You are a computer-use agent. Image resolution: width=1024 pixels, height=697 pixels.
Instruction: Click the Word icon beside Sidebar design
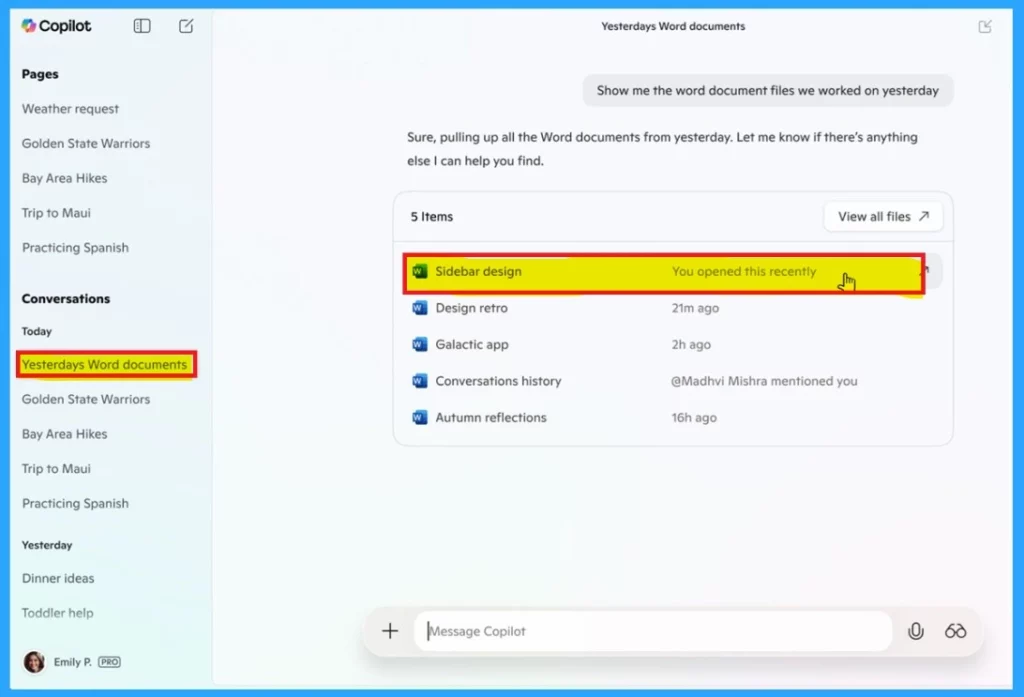click(x=420, y=271)
